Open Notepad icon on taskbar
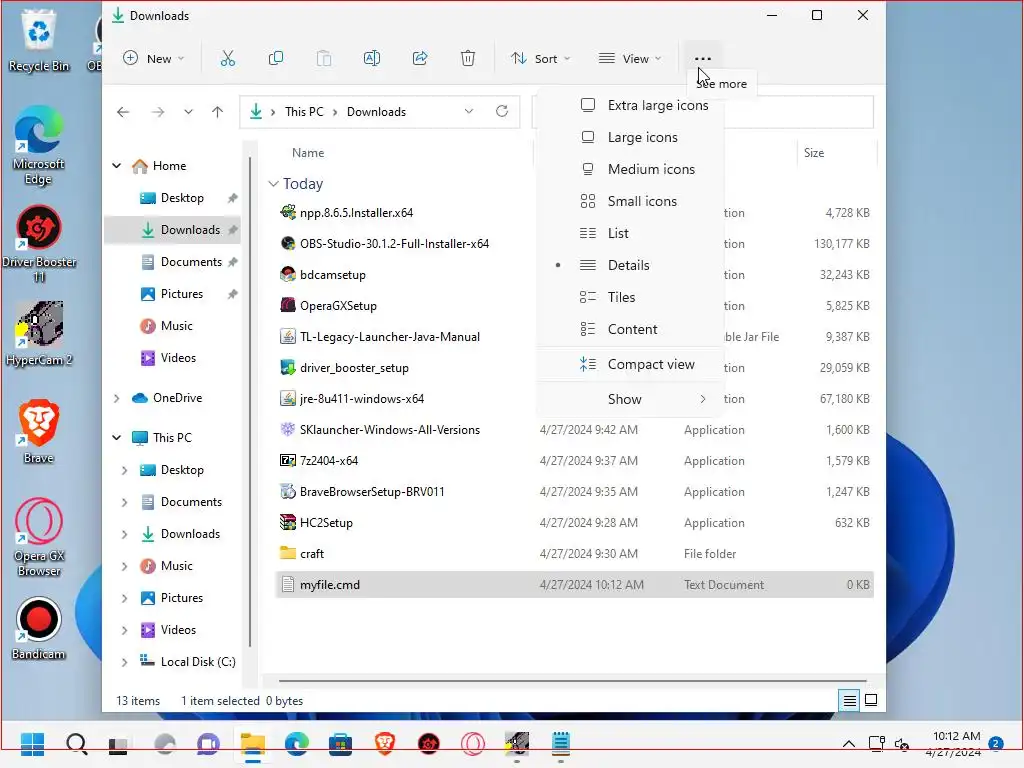Image resolution: width=1024 pixels, height=768 pixels. tap(560, 744)
